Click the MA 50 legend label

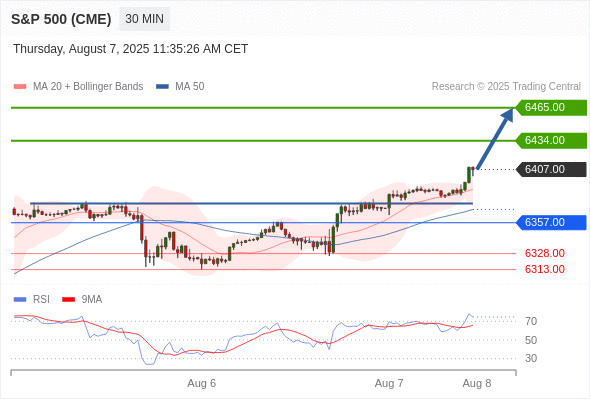190,87
